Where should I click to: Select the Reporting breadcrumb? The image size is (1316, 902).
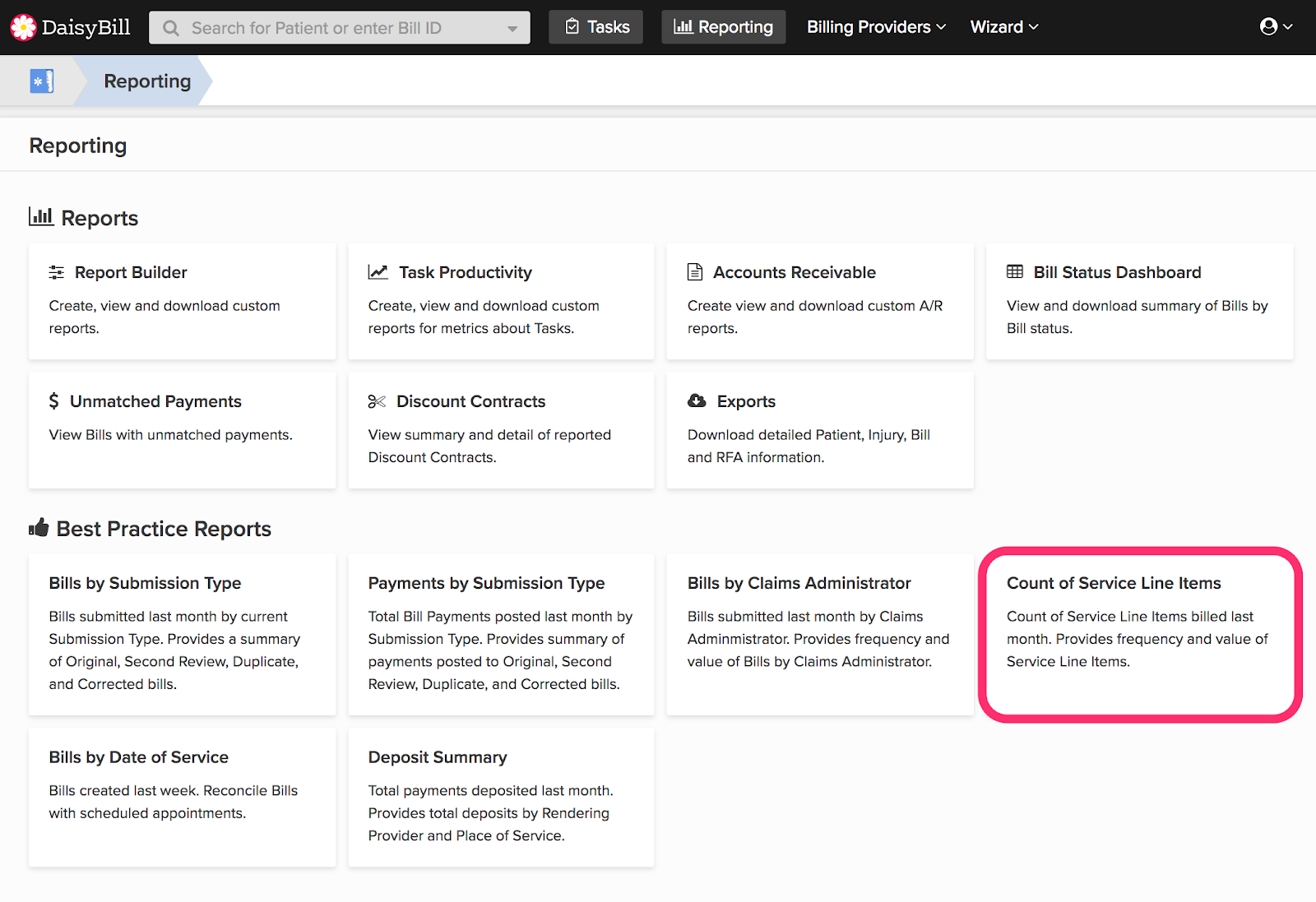[147, 81]
